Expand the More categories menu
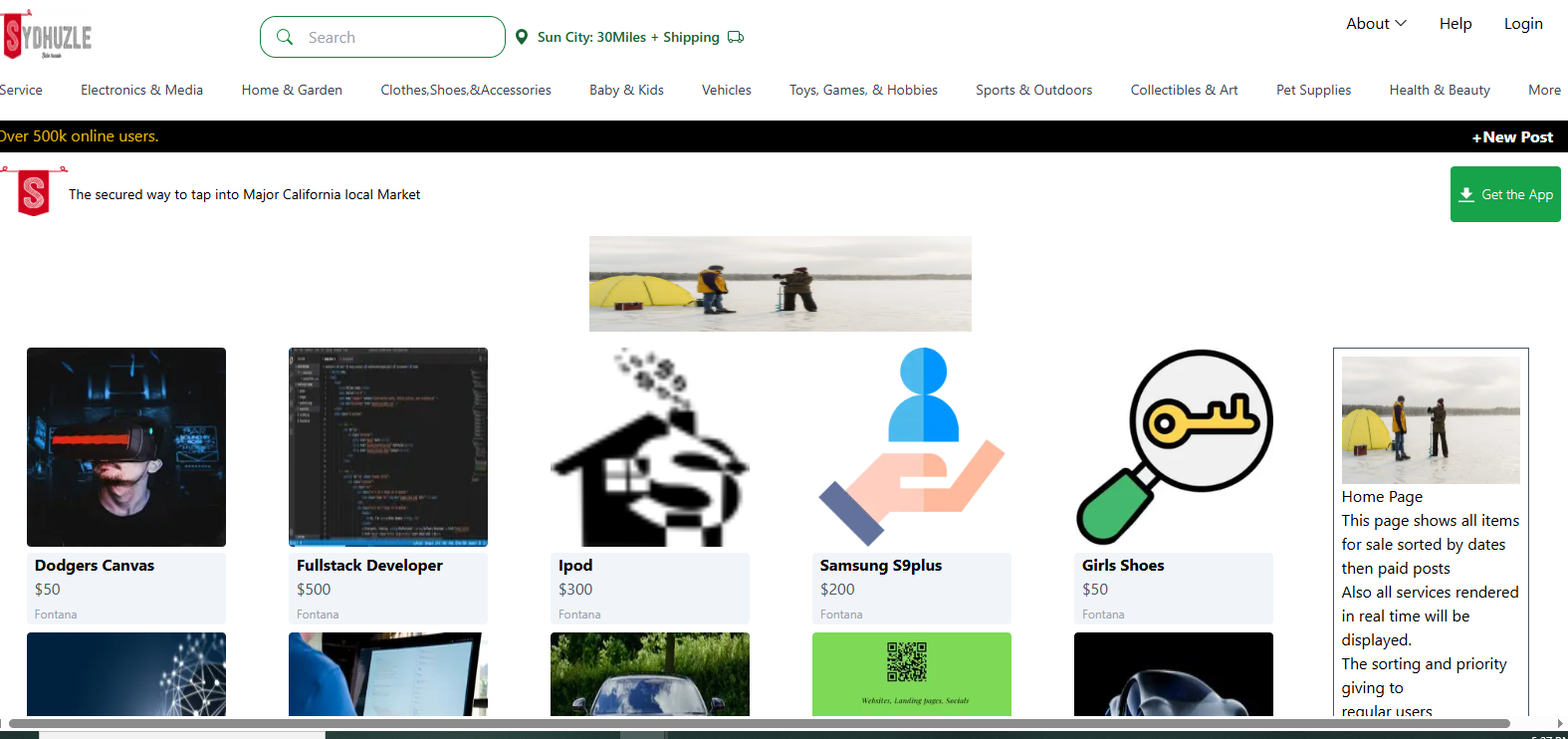Screen dimensions: 1568x739 (1544, 90)
